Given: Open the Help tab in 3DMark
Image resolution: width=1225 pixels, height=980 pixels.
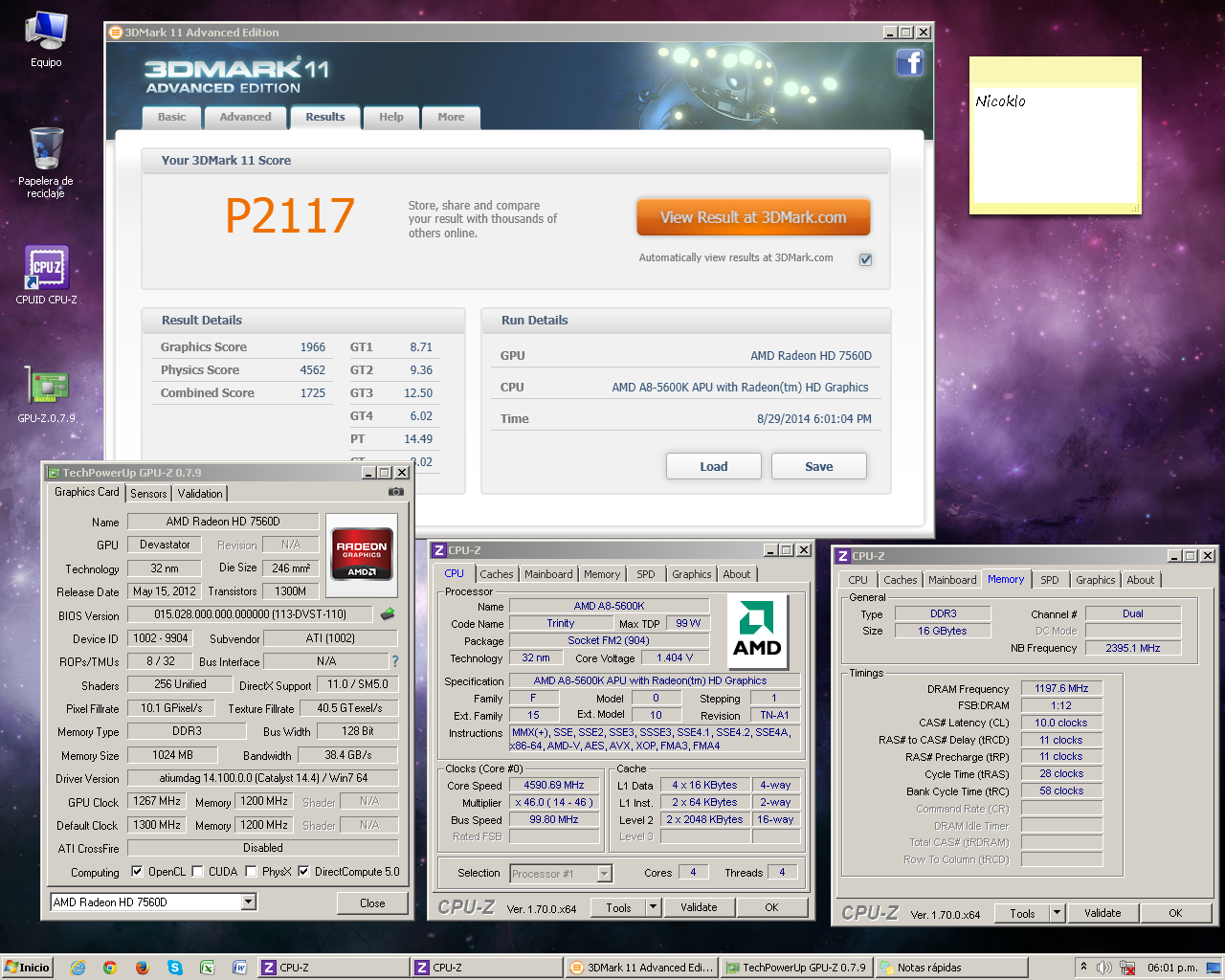Looking at the screenshot, I should (390, 117).
